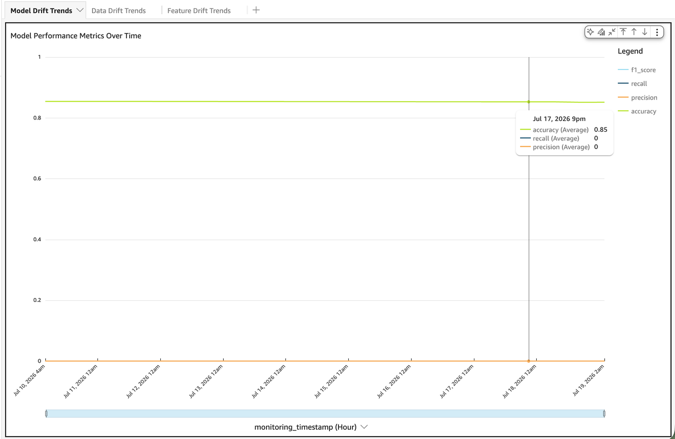This screenshot has width=675, height=439.
Task: Open the Build with AI sparkle icon
Action: (590, 32)
